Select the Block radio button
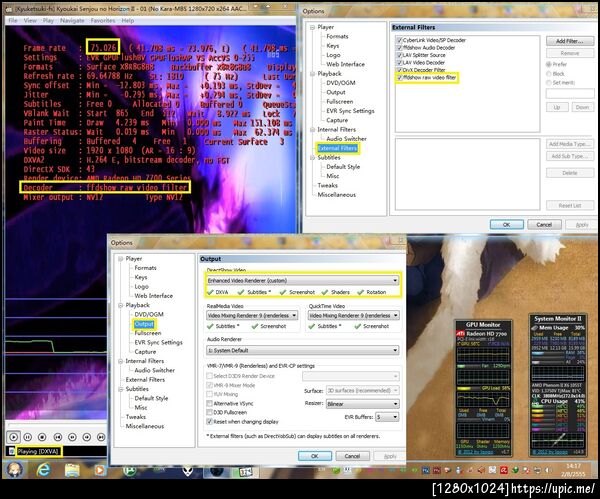600x499 pixels. (549, 73)
